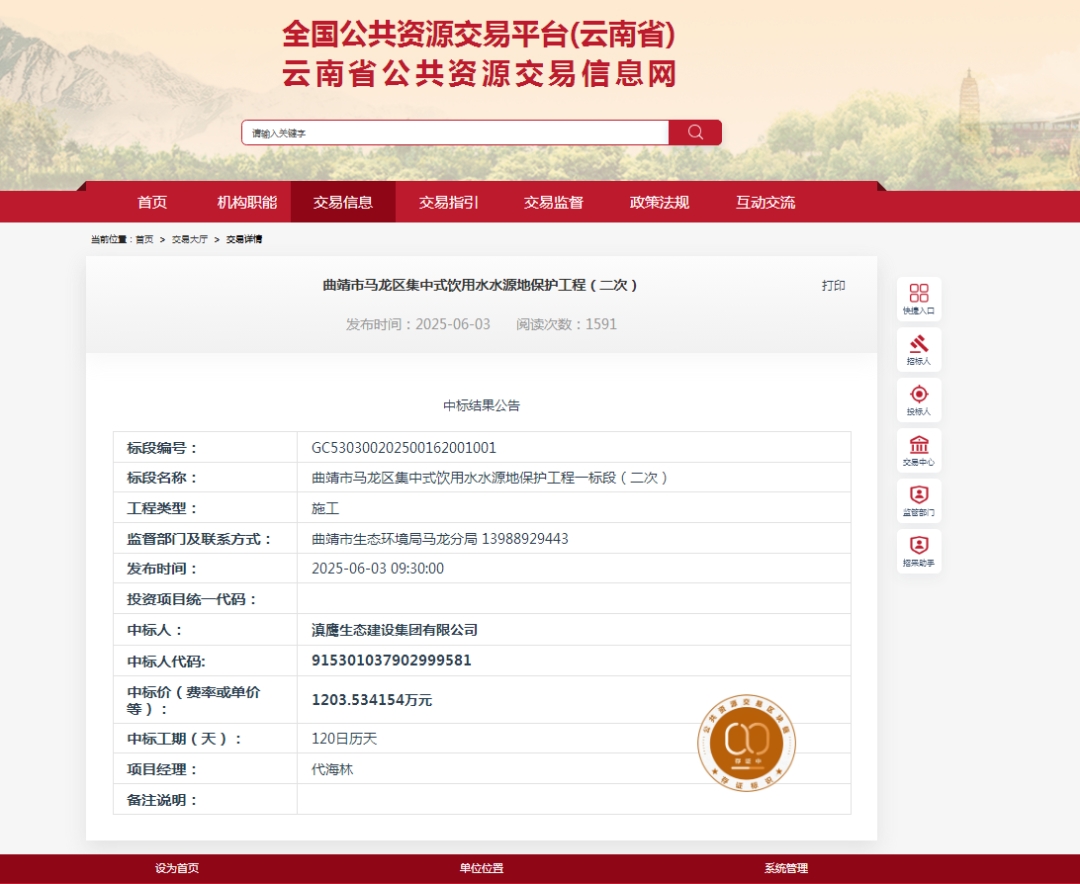1080x884 pixels.
Task: Select the 招标人 tenderer icon
Action: tap(918, 348)
